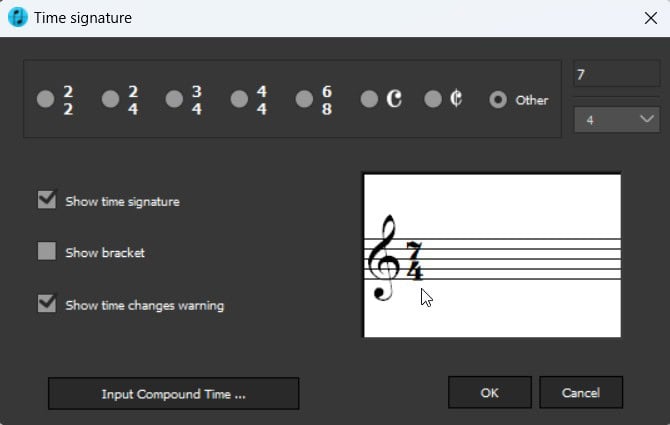This screenshot has width=670, height=425.
Task: Select the common time C symbol option
Action: coord(369,99)
